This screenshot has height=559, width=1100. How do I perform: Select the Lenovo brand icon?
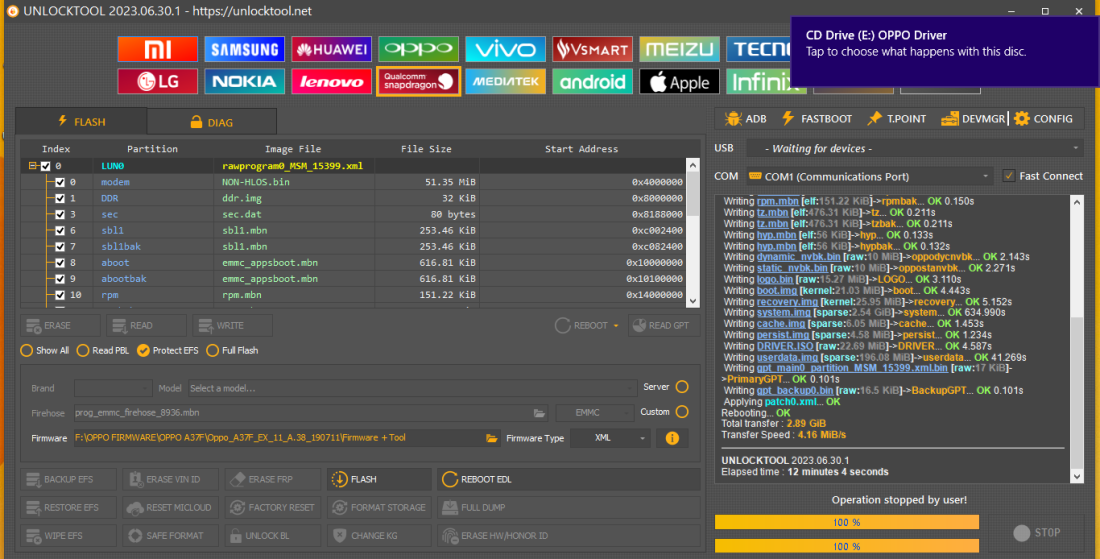[x=332, y=81]
